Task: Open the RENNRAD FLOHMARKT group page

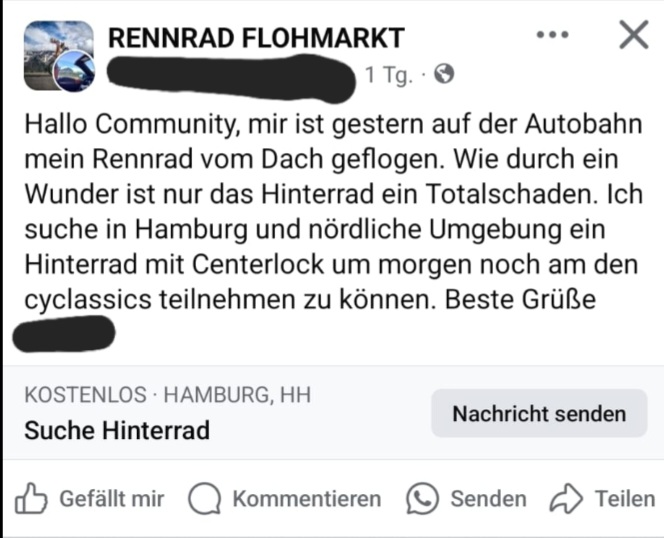Action: 256,39
